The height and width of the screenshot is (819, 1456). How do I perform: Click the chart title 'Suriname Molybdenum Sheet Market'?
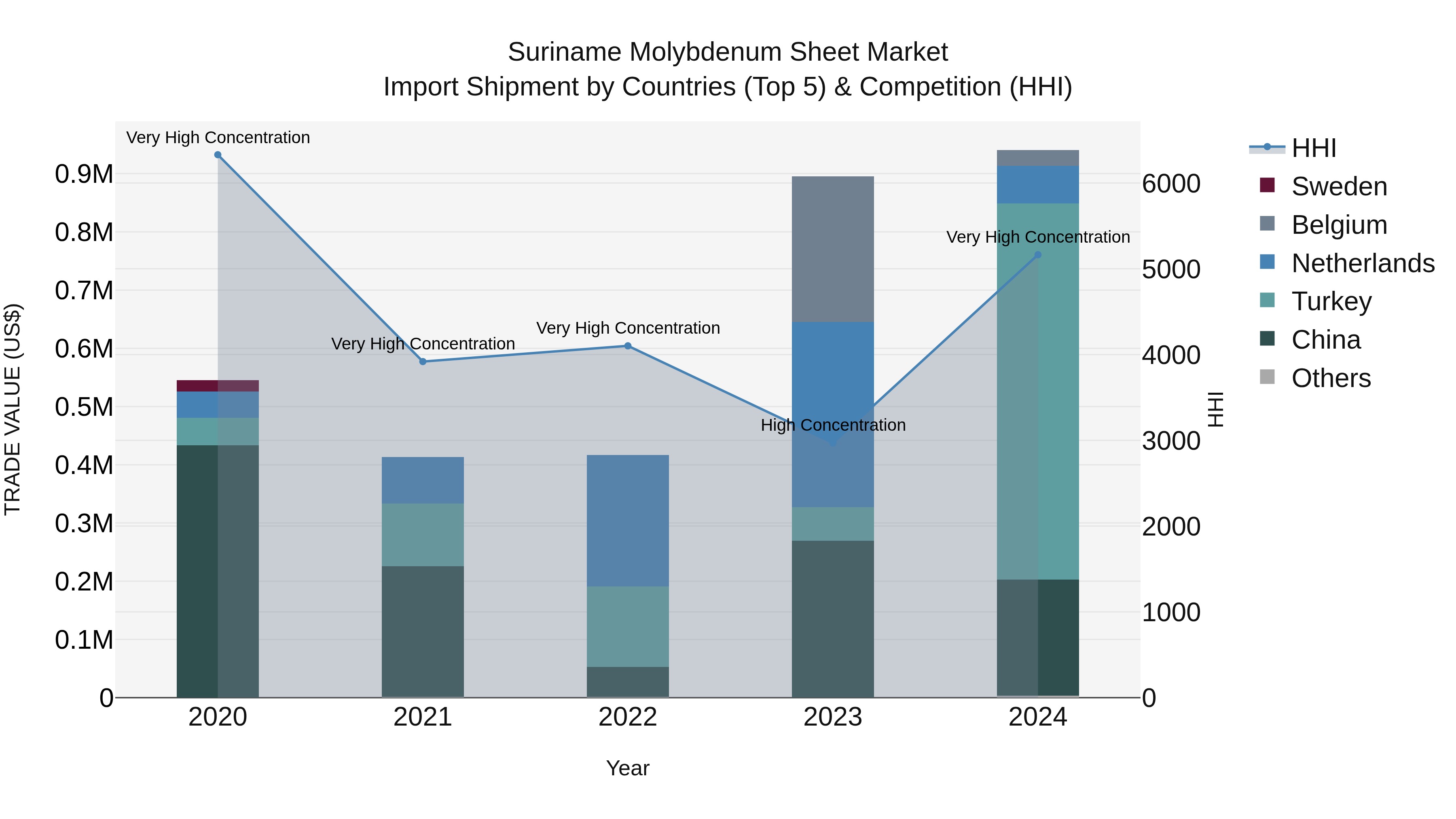tap(728, 52)
